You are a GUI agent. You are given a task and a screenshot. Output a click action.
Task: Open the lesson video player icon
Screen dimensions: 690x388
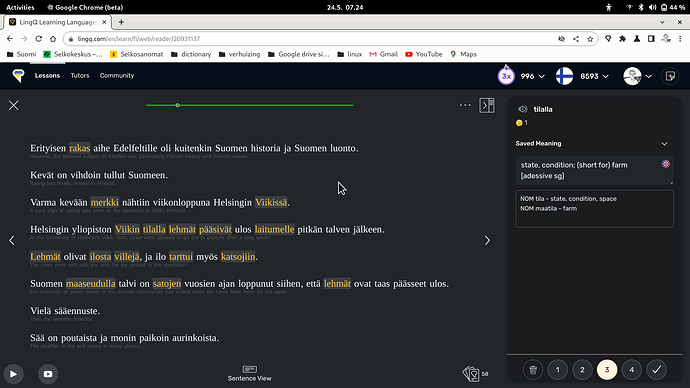(x=48, y=374)
